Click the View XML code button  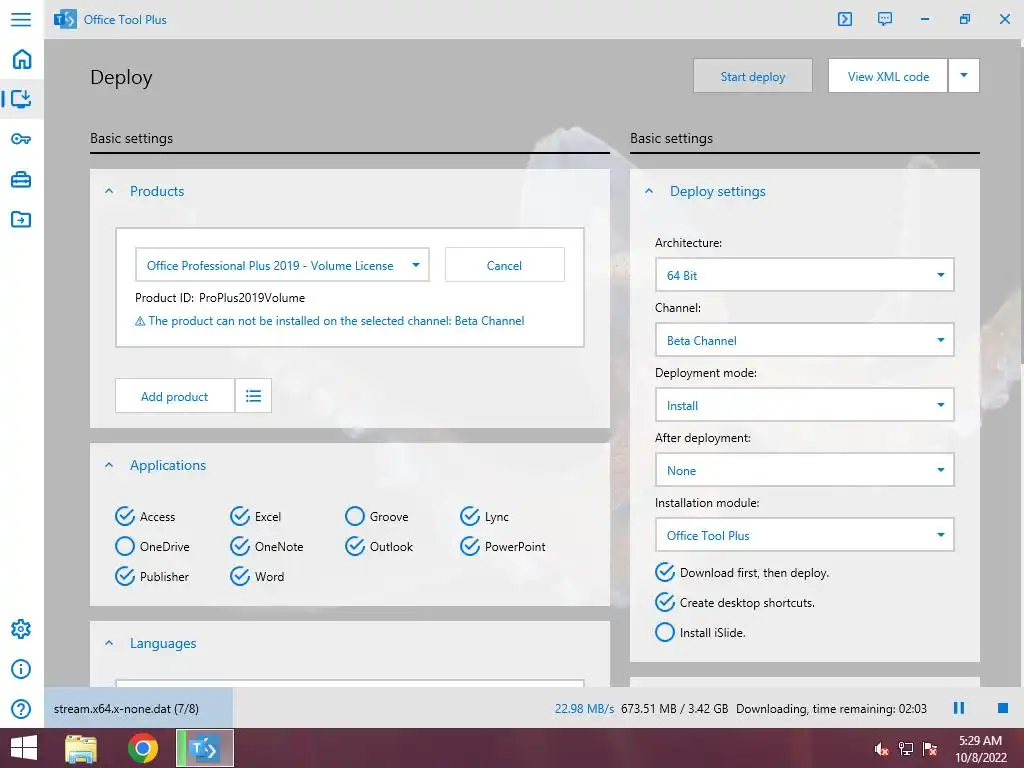888,76
